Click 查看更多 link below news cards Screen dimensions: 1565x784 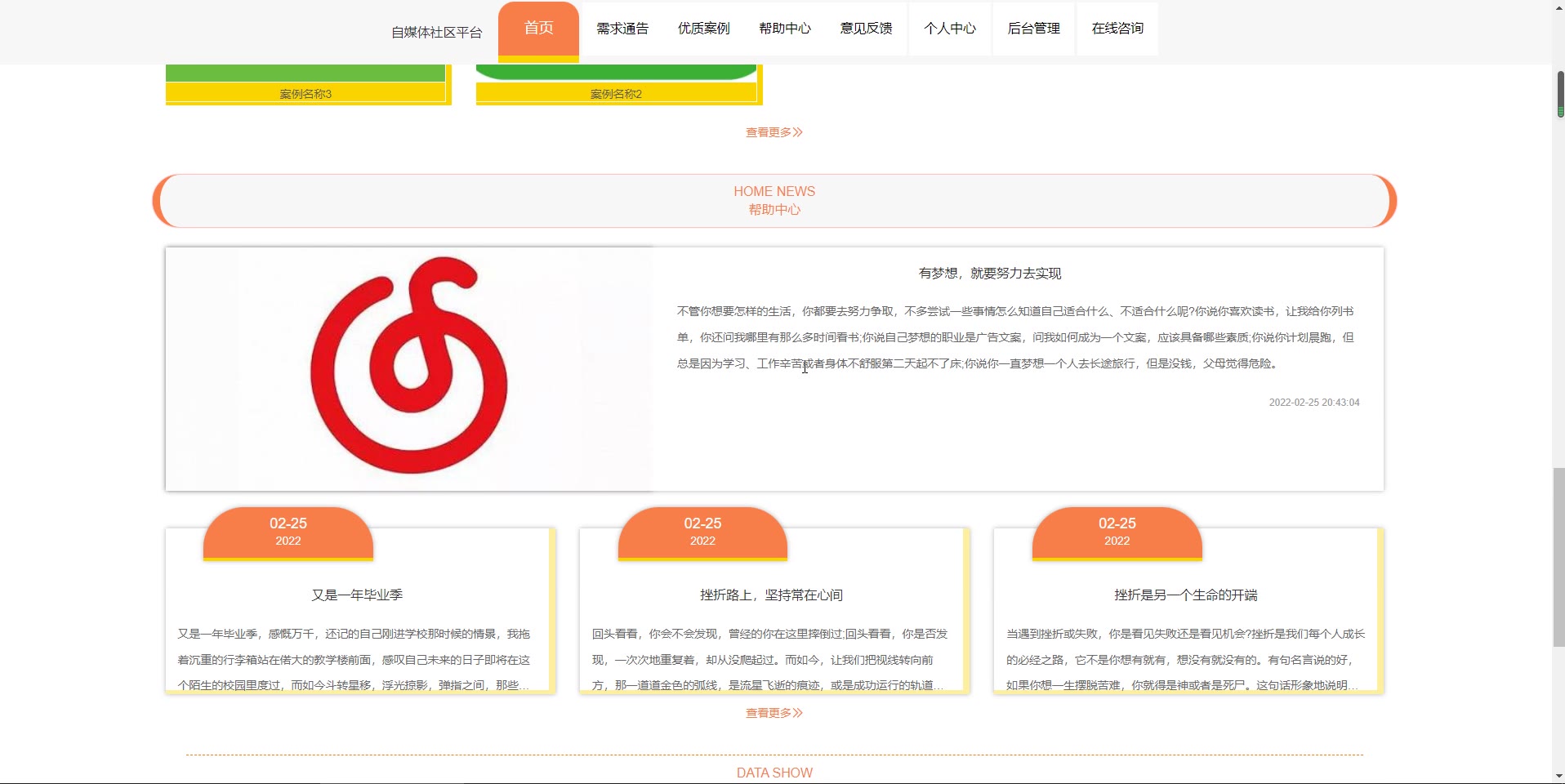pyautogui.click(x=774, y=713)
